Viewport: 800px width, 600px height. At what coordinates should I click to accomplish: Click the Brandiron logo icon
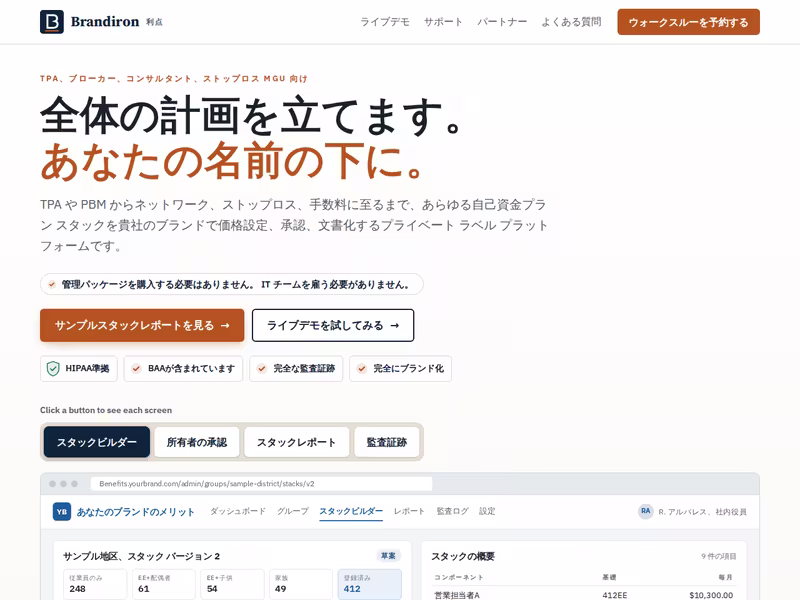[52, 22]
